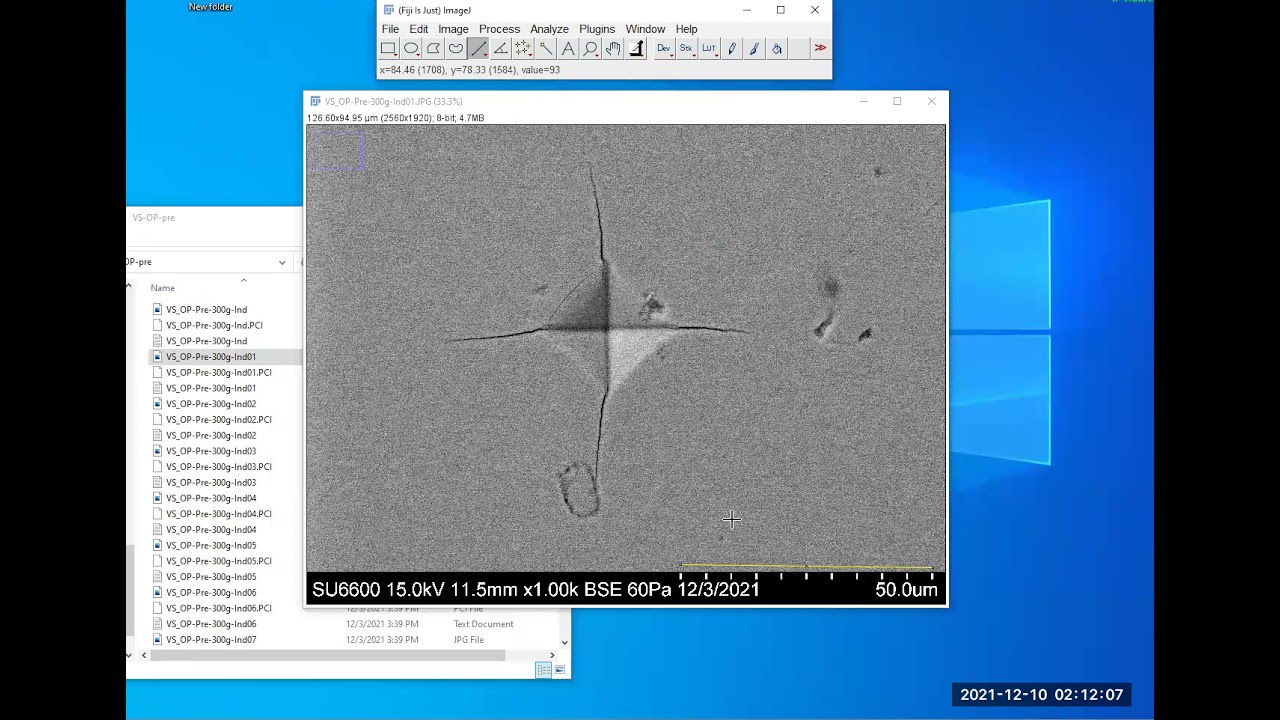Select the Rectangle selection tool
The height and width of the screenshot is (720, 1280).
(389, 48)
